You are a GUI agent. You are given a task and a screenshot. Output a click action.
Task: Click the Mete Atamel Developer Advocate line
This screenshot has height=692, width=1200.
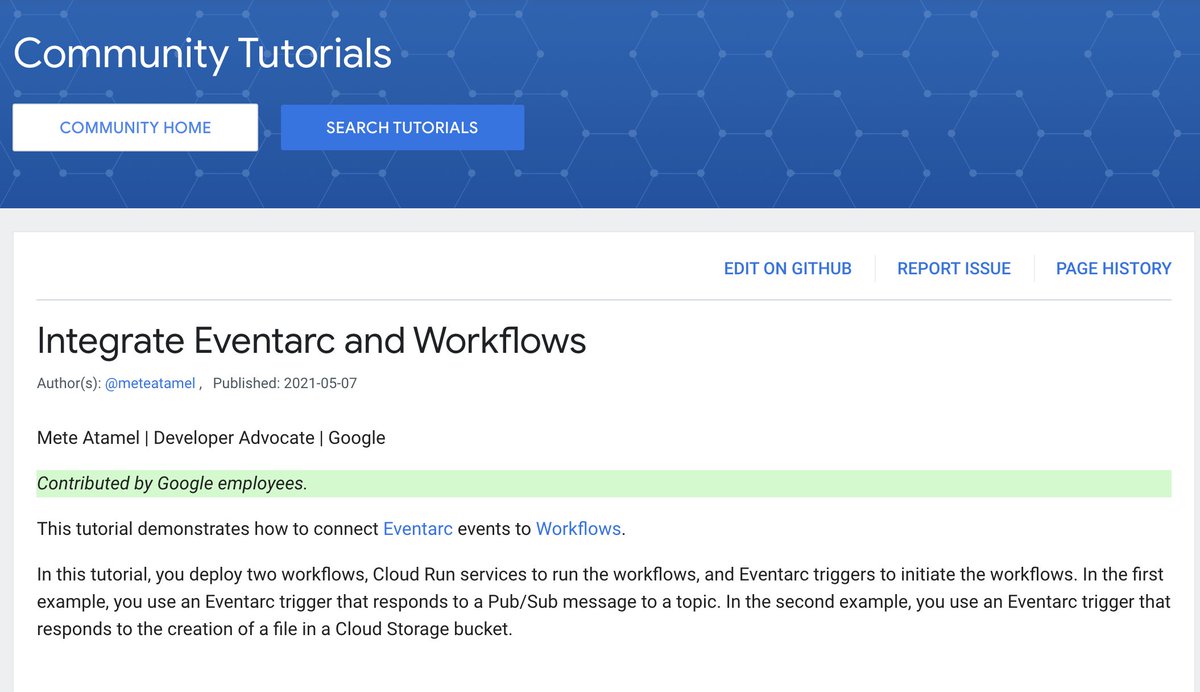(211, 438)
